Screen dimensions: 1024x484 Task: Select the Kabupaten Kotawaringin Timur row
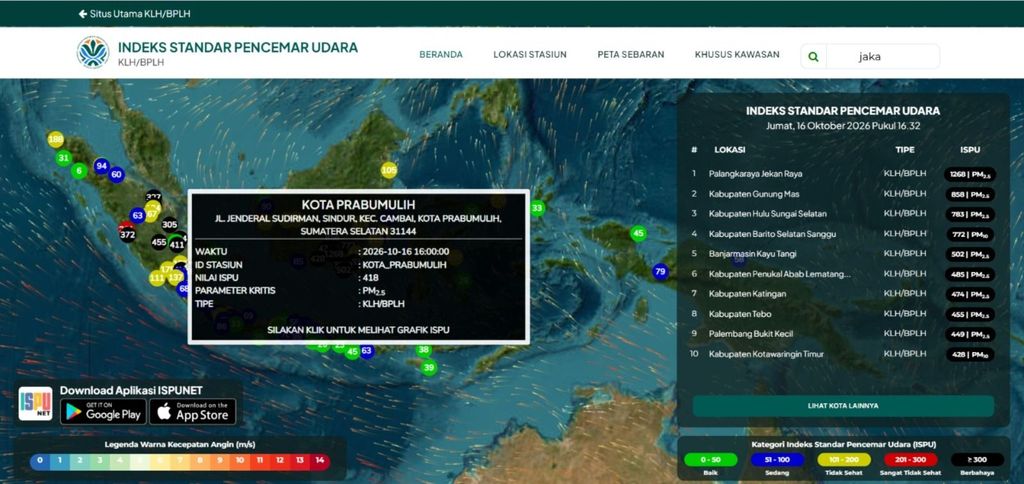(x=843, y=355)
